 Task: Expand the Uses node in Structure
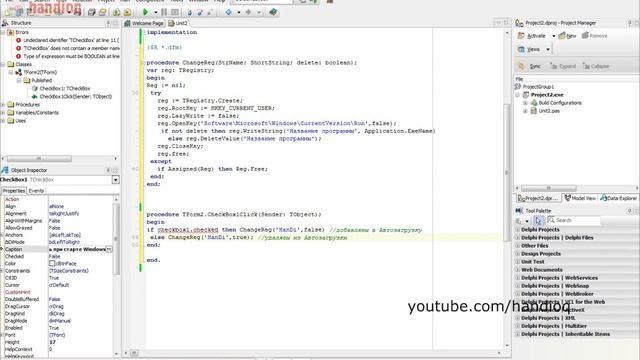coord(3,121)
